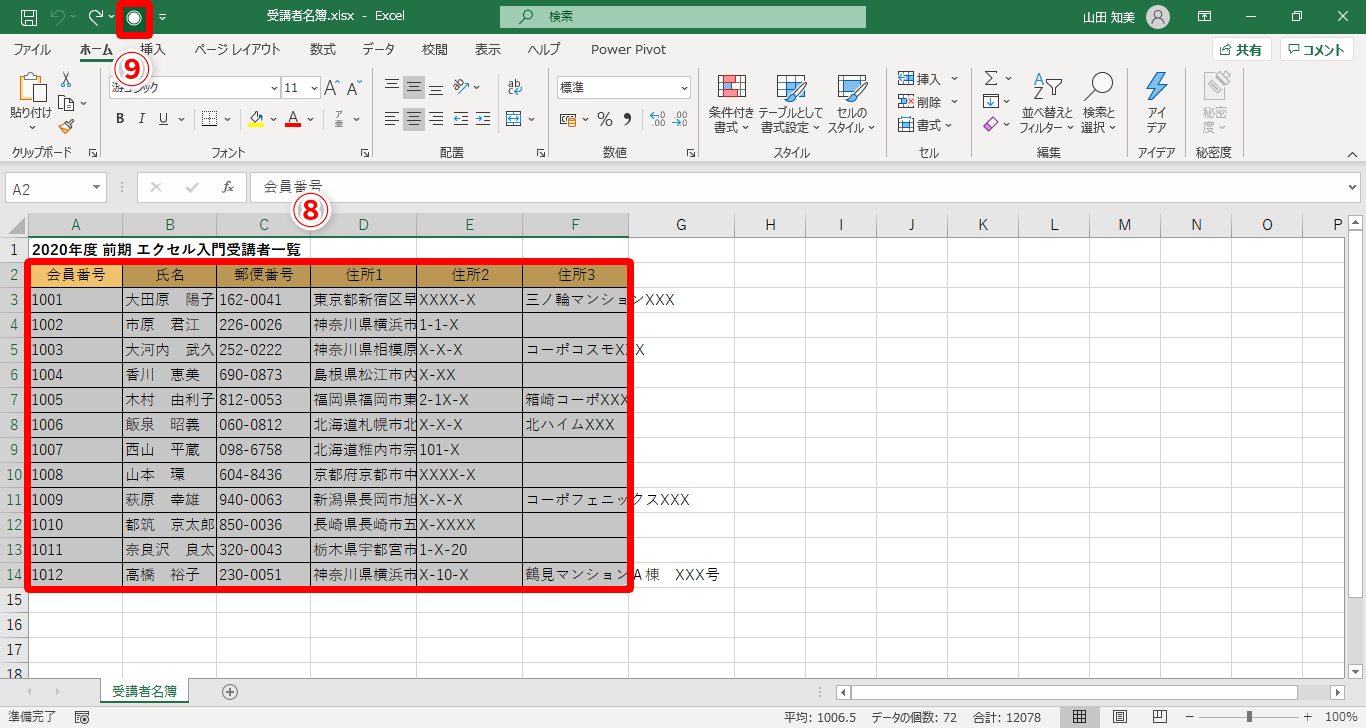Click the Top Align icon
Screen dimensions: 1366x728
(x=392, y=88)
